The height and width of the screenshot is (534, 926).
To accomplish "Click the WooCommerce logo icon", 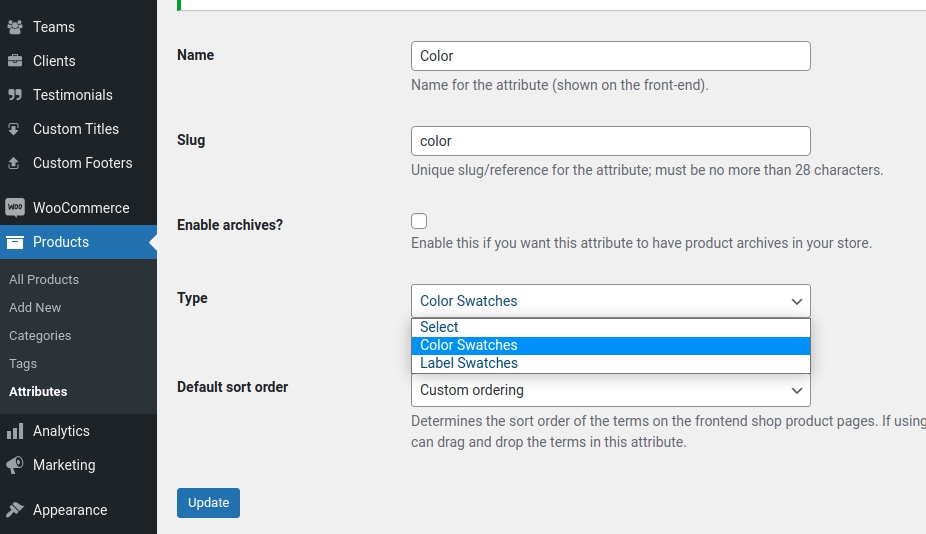I will pyautogui.click(x=15, y=208).
